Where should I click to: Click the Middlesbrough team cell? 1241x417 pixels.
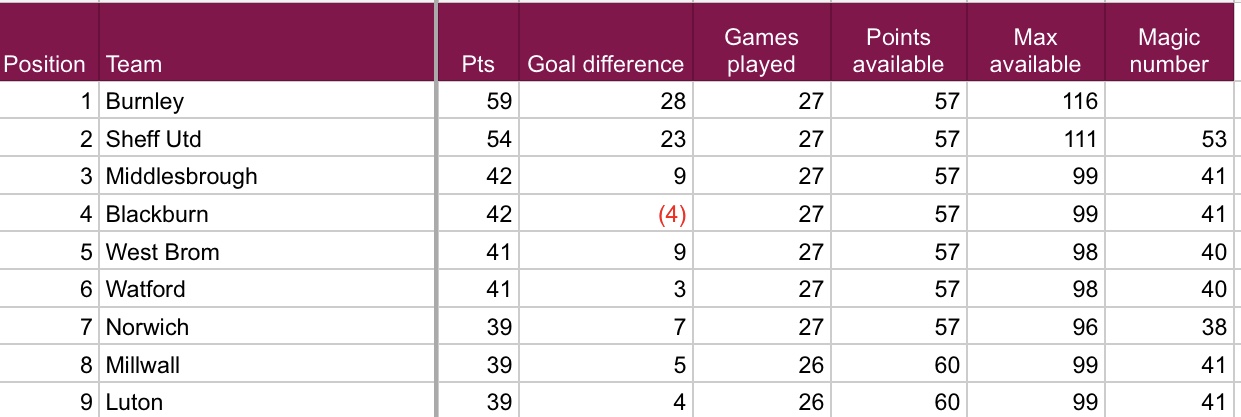tap(182, 177)
